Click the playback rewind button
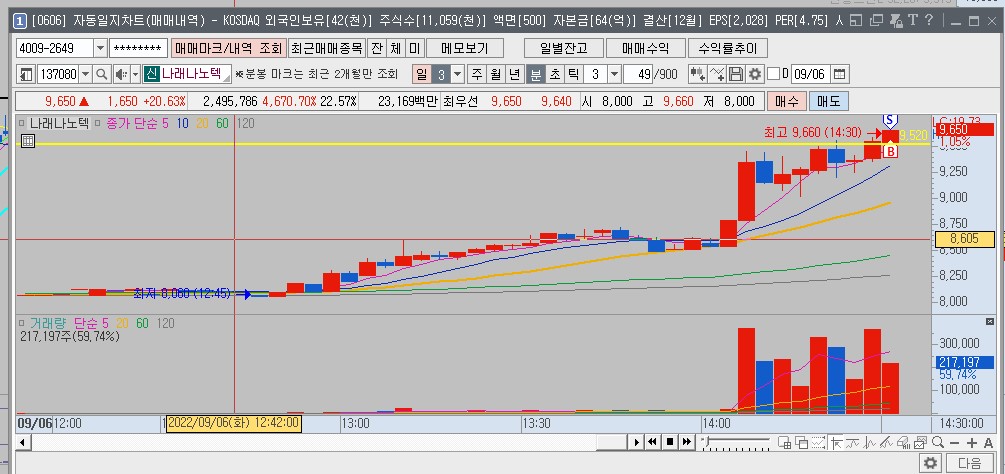 [653, 442]
